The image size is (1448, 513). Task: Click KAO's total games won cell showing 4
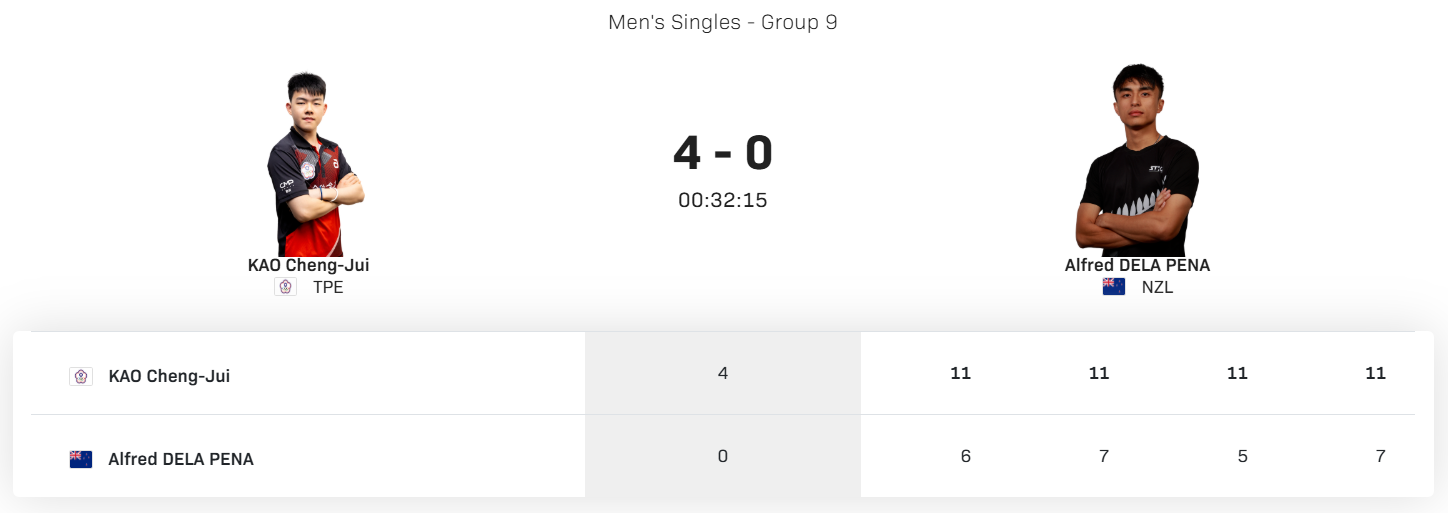coord(723,373)
